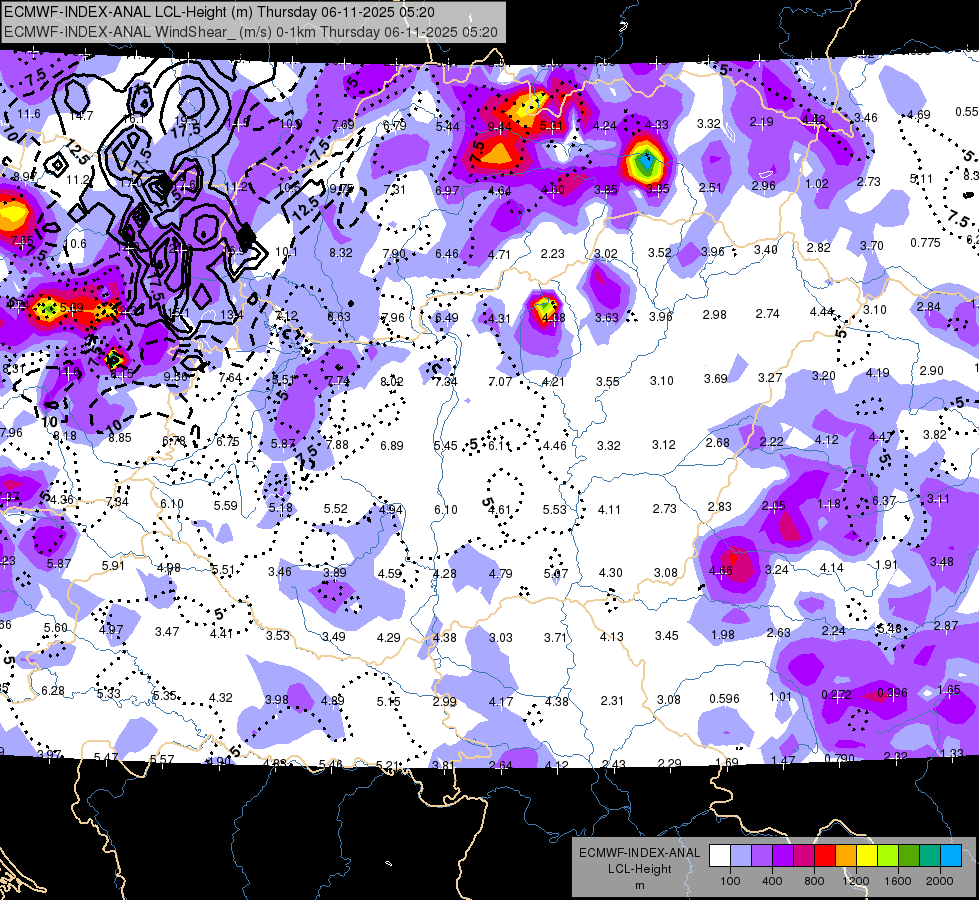Click the shear value 7.31

point(394,189)
